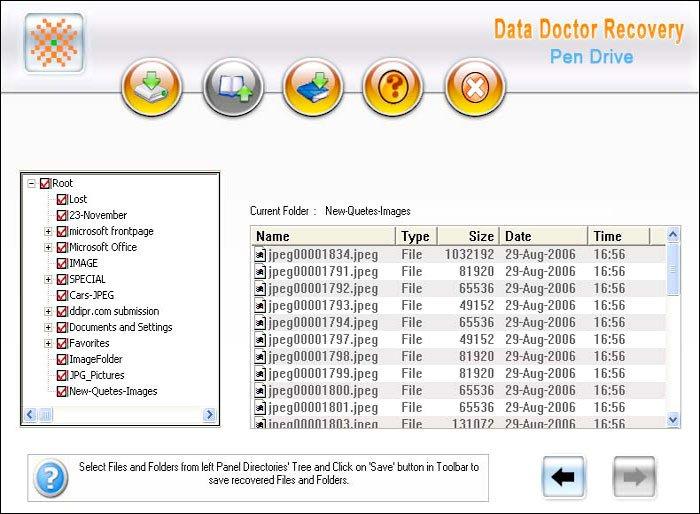Toggle the microsoft frontpage checkbox
This screenshot has height=514, width=700.
point(62,232)
